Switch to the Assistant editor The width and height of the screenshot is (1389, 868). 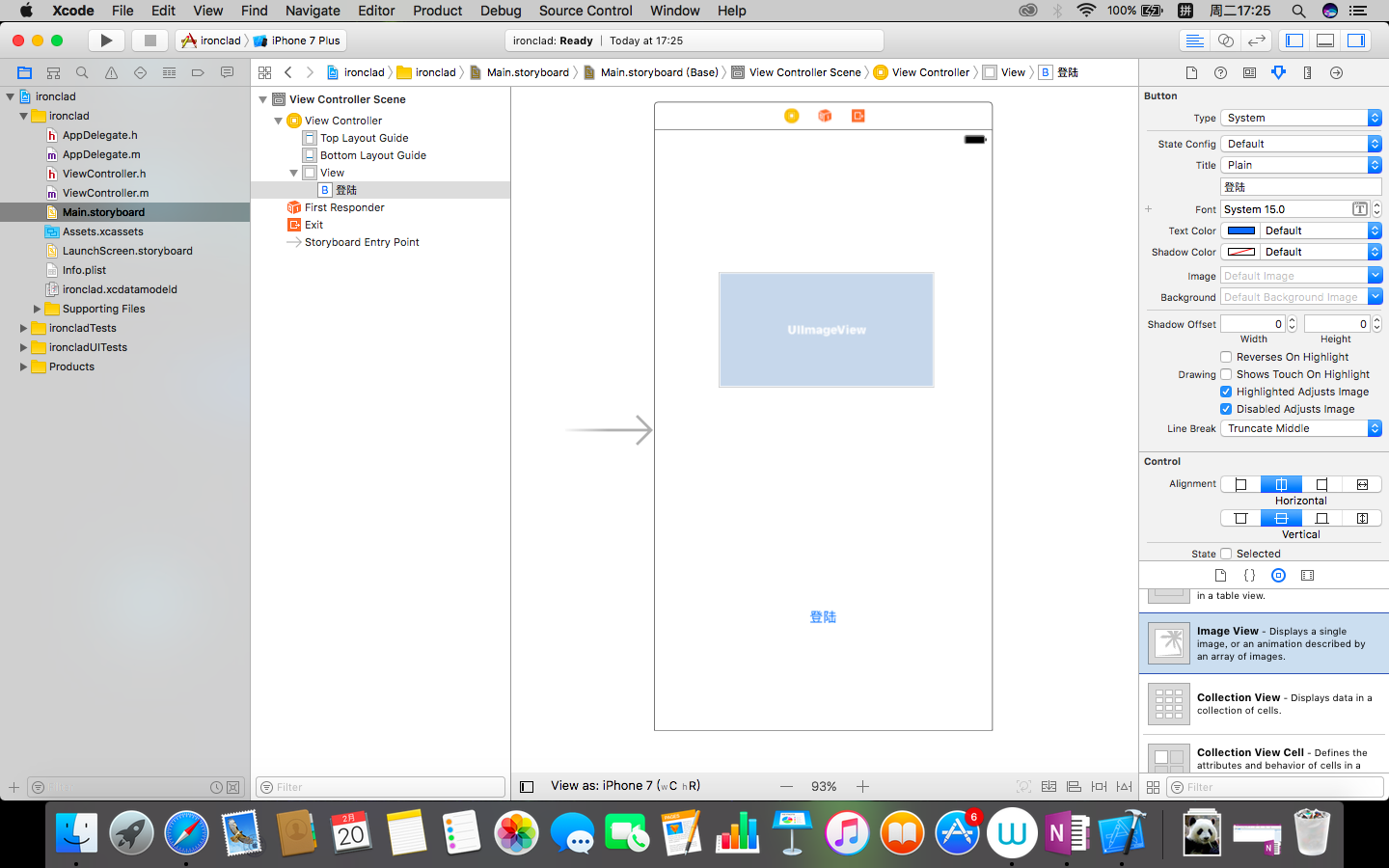[x=1225, y=41]
